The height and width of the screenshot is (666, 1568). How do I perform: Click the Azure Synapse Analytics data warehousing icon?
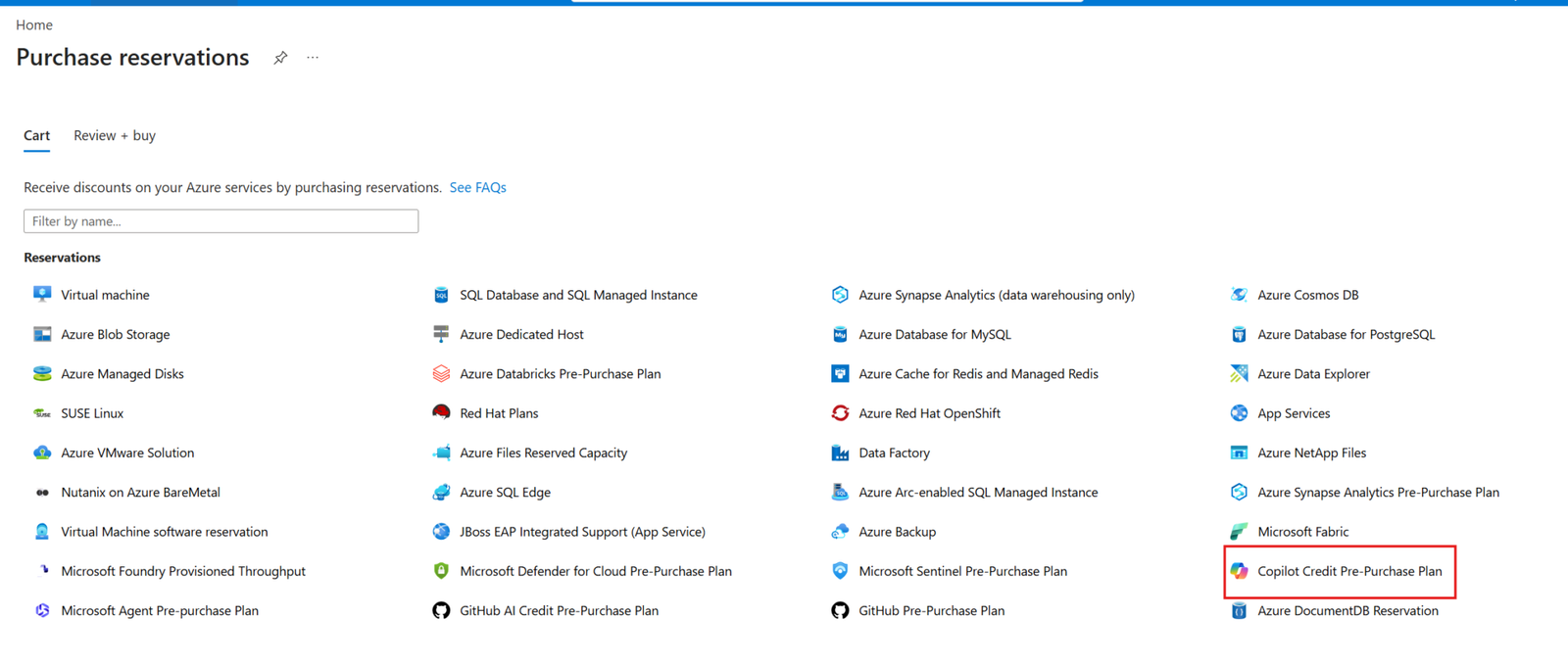pos(840,295)
